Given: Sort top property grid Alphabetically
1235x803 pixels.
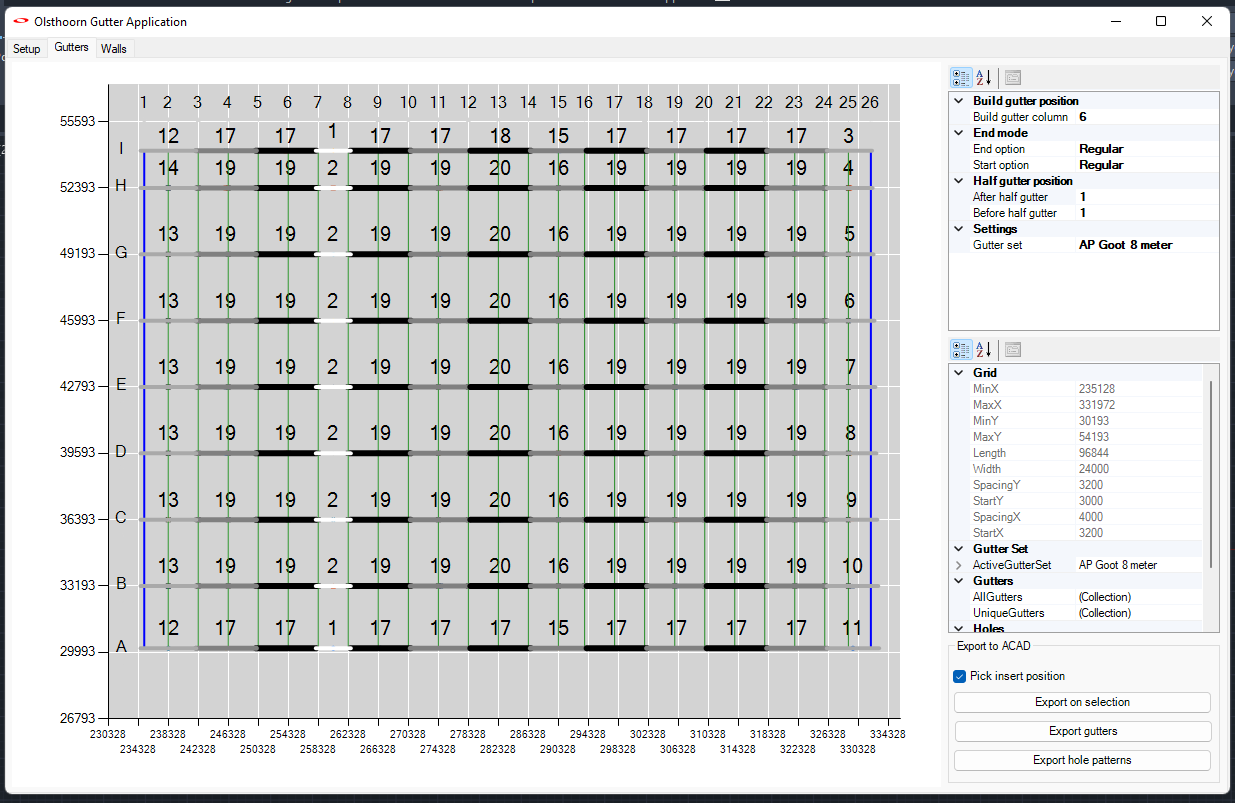Looking at the screenshot, I should coord(984,77).
